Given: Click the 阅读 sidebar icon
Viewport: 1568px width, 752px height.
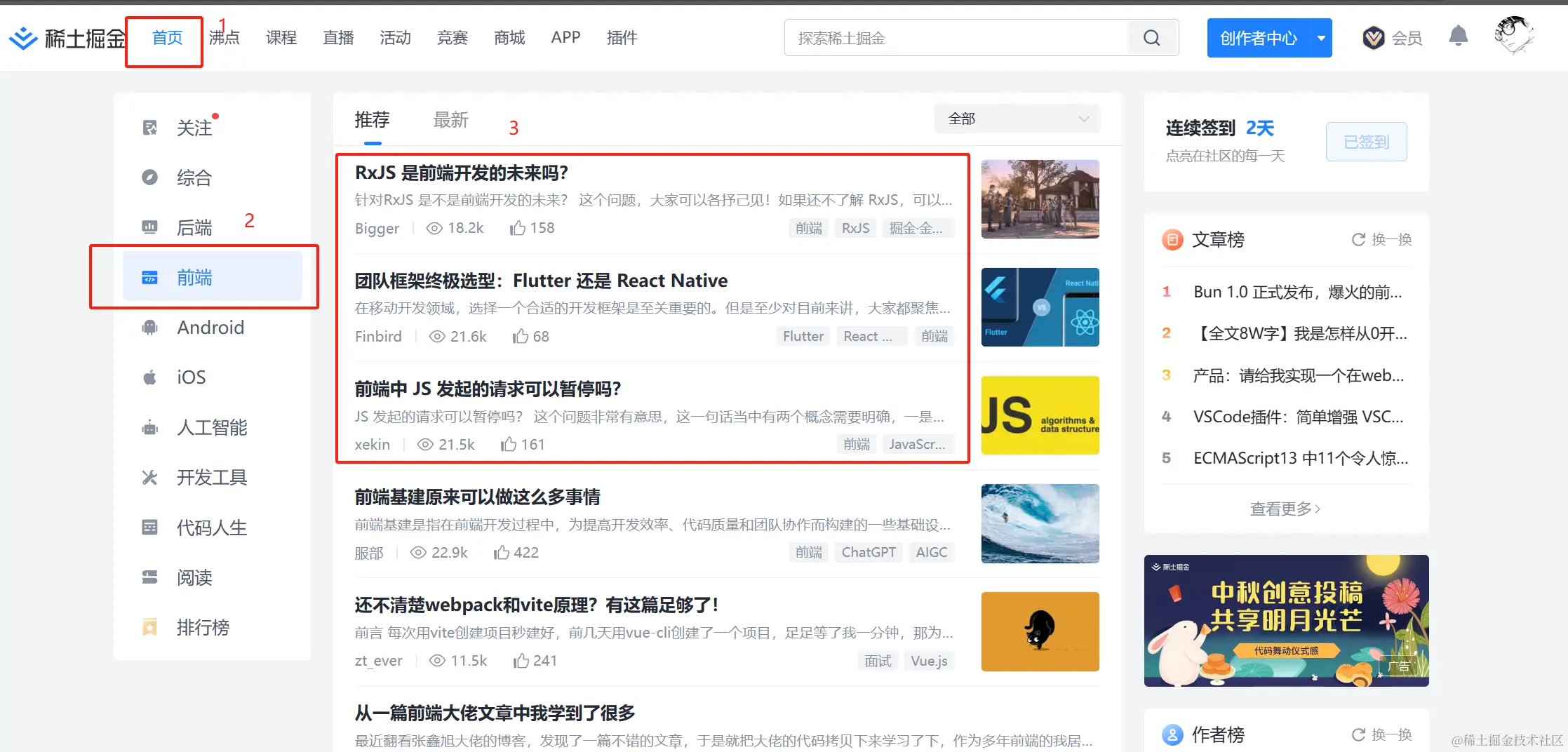Looking at the screenshot, I should [x=150, y=577].
